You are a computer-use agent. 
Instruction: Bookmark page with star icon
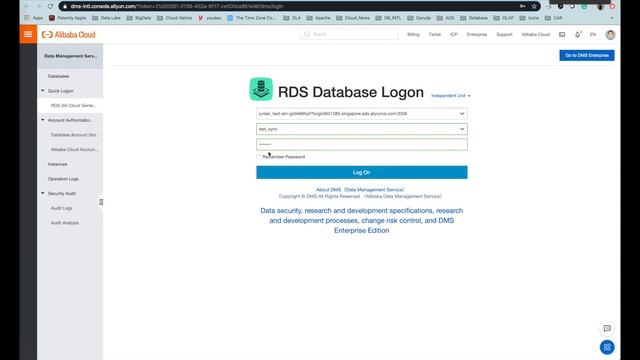534,6
